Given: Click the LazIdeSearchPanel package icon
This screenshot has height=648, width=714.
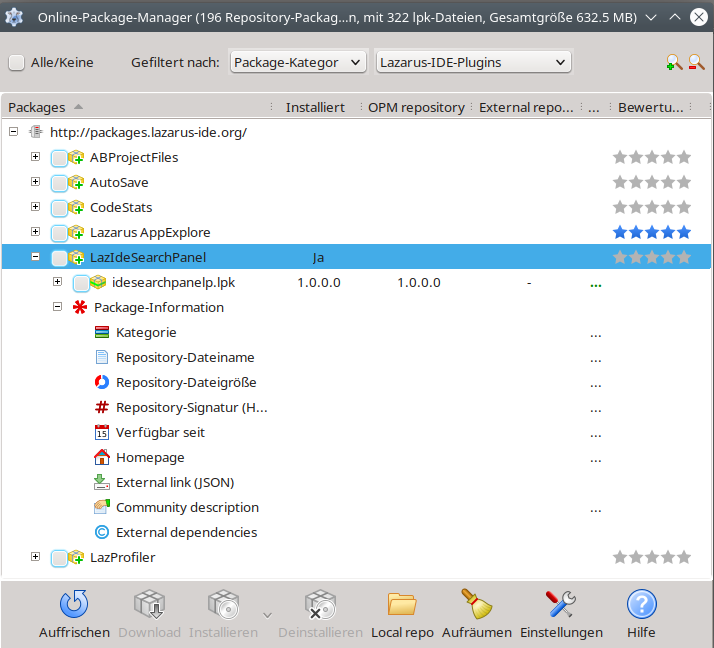Looking at the screenshot, I should (x=76, y=258).
